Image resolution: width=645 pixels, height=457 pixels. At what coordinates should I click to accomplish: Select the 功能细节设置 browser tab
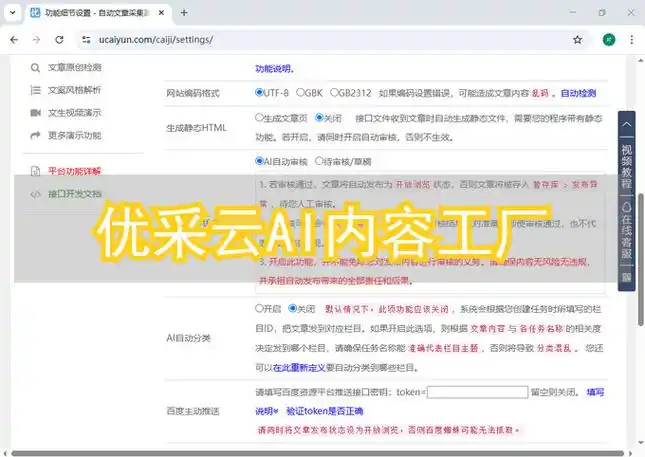coord(97,13)
